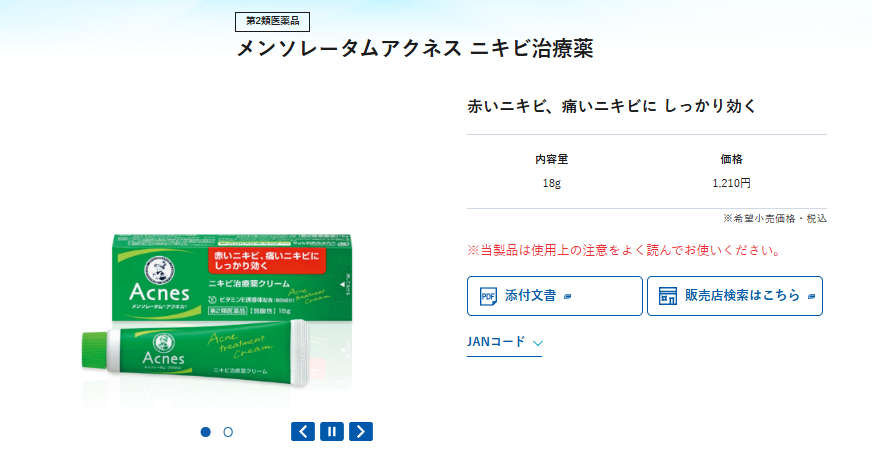Pause the image slideshow
Image resolution: width=872 pixels, height=454 pixels.
331,431
